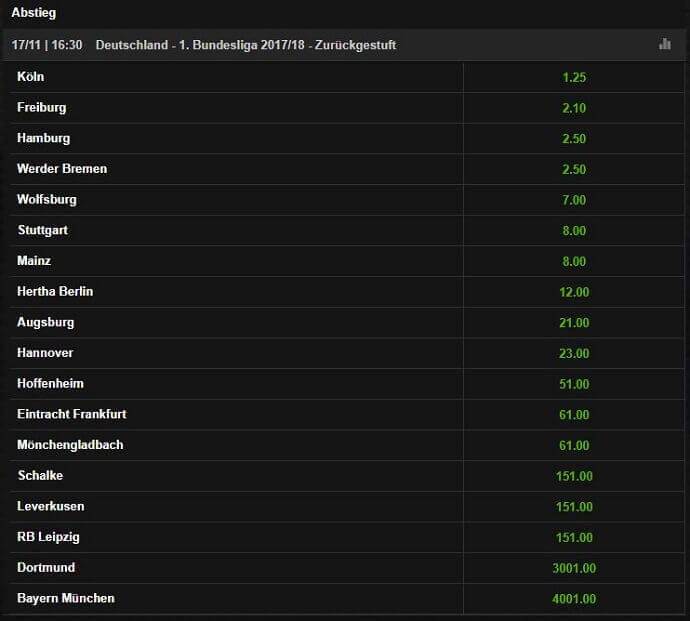Click the Schalke team name

40,475
